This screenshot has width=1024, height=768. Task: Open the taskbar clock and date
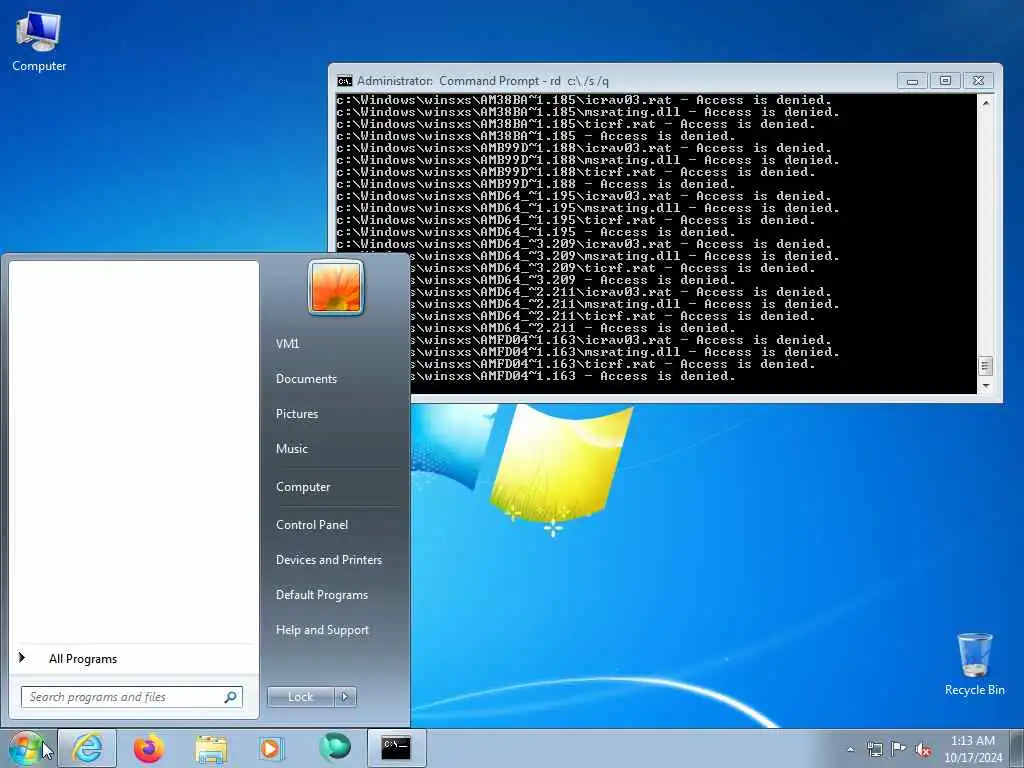[x=972, y=749]
